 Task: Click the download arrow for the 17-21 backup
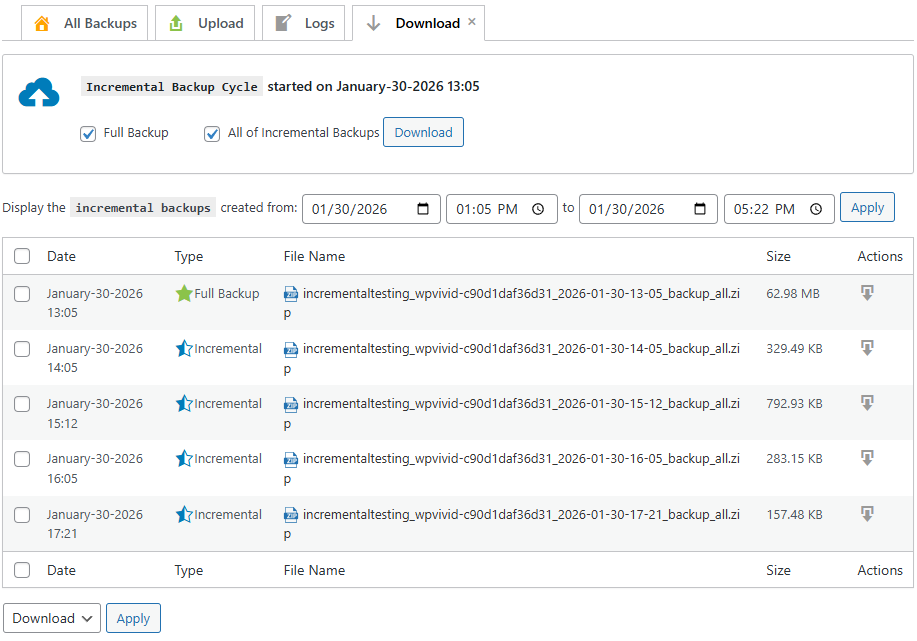[x=866, y=512]
